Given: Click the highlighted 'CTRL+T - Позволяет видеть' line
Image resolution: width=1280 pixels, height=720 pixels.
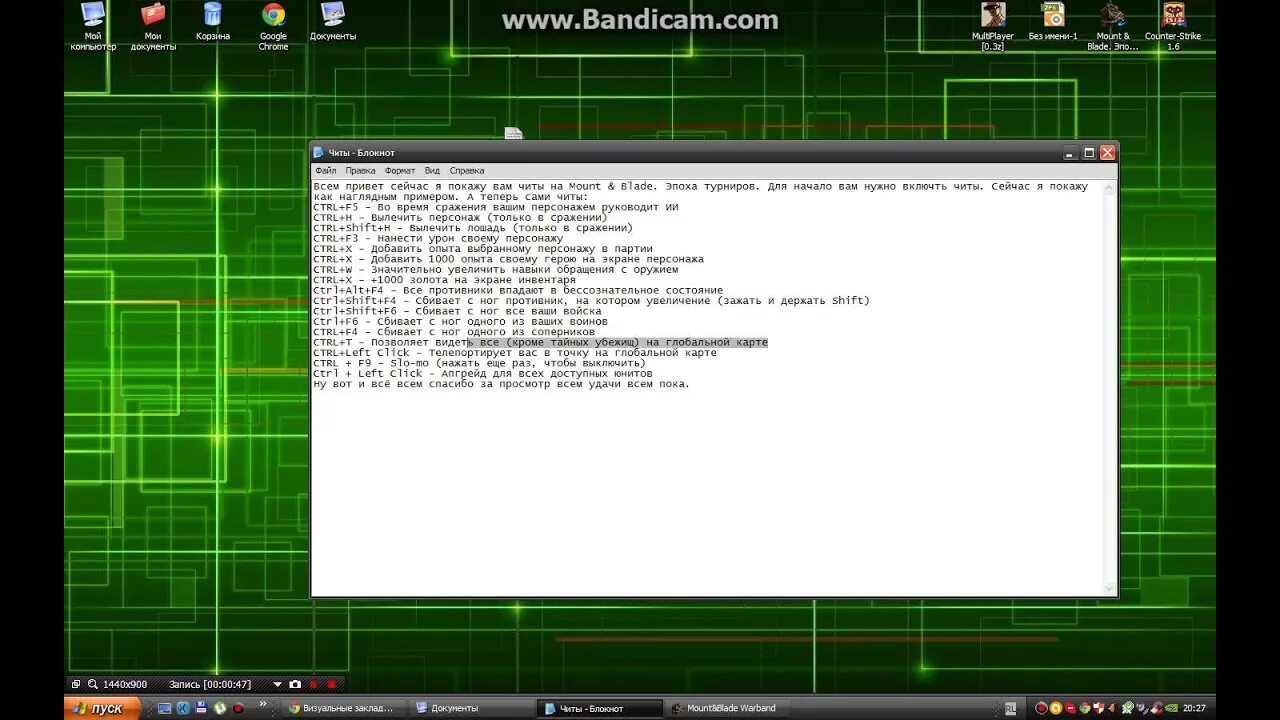Looking at the screenshot, I should [540, 342].
